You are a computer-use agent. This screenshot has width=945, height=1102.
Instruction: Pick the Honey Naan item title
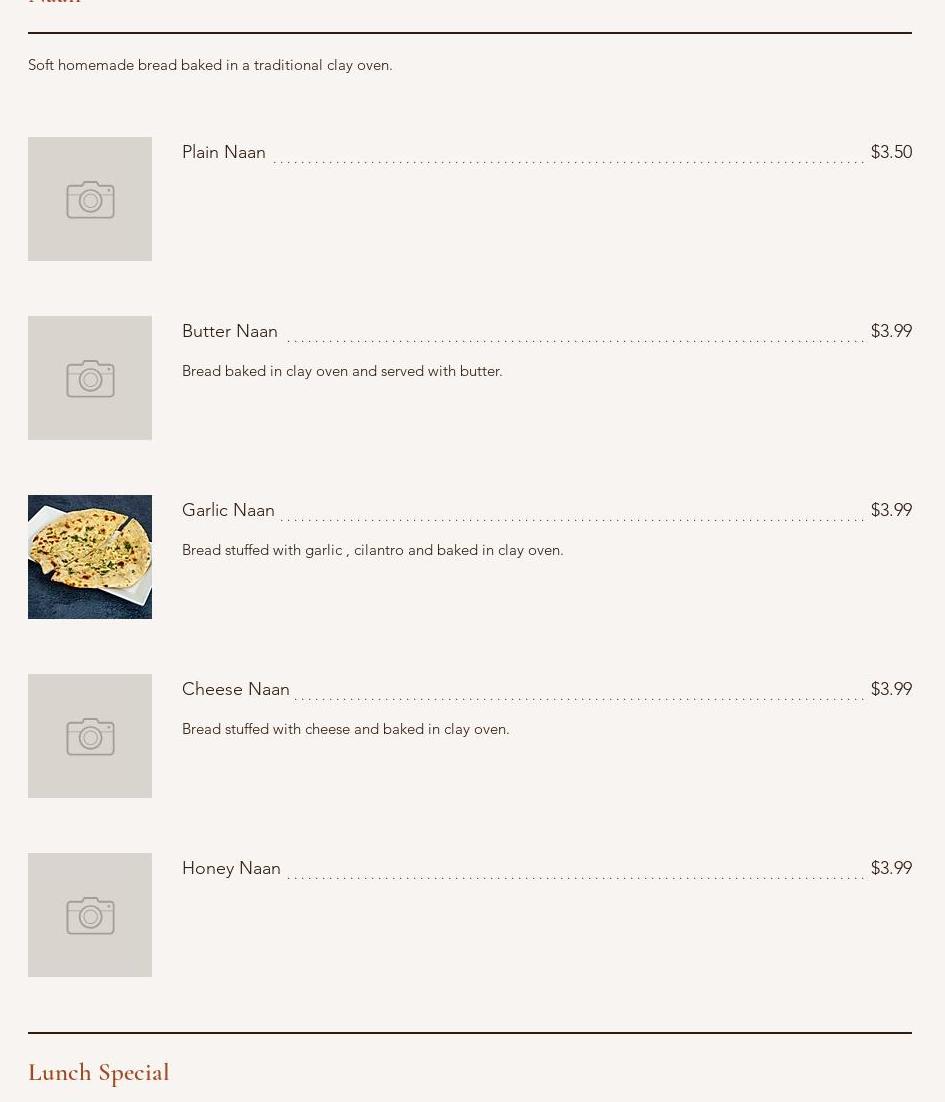[x=231, y=868]
